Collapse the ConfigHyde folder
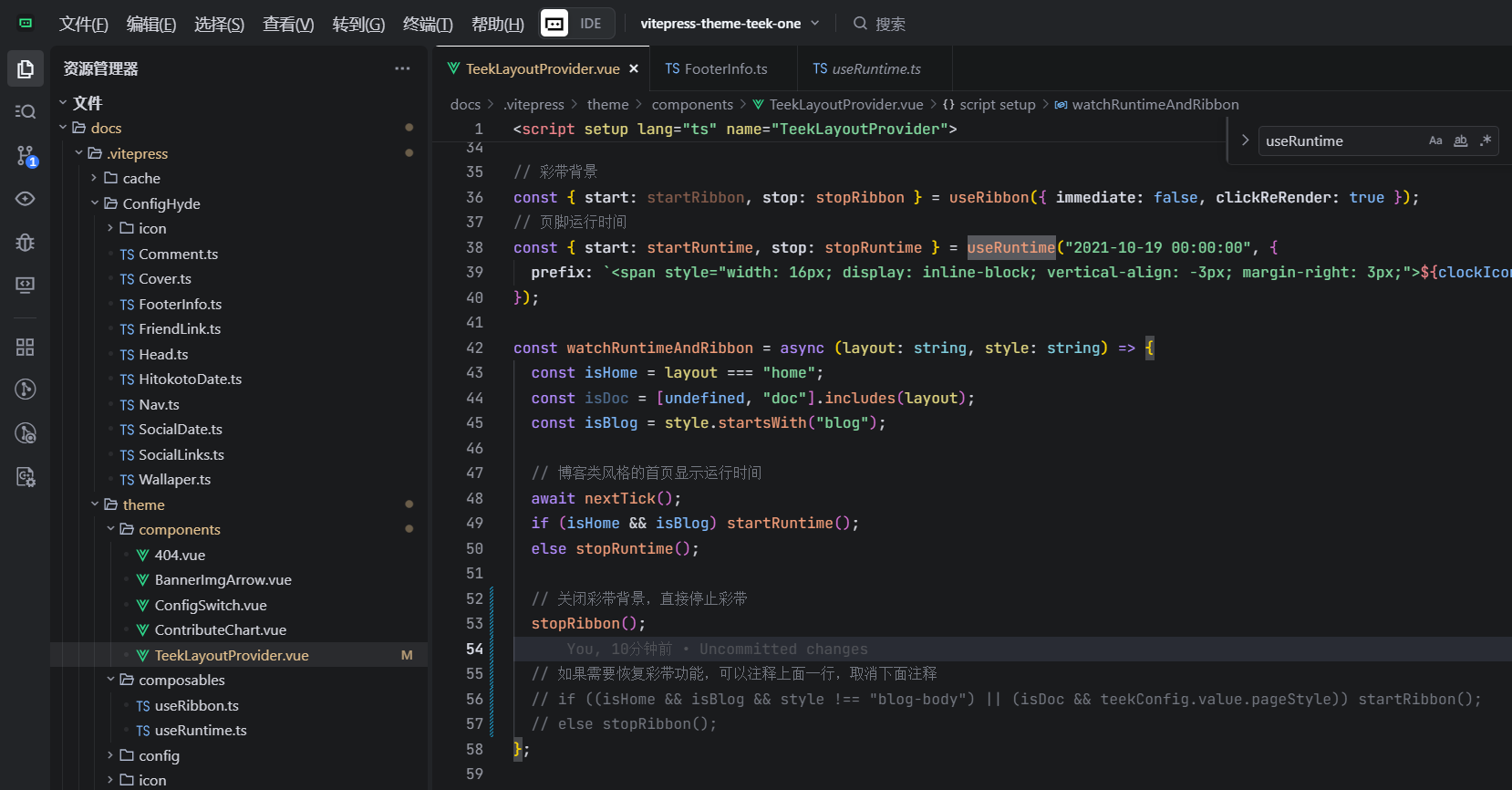The width and height of the screenshot is (1512, 790). point(161,203)
